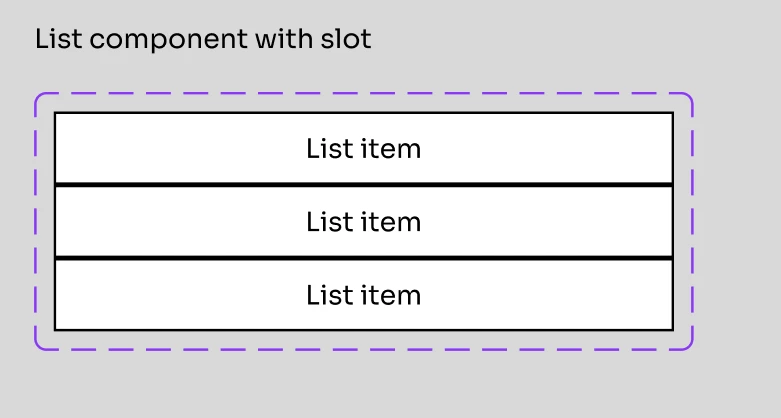Select the divider between first and second items
The height and width of the screenshot is (418, 781).
click(364, 185)
